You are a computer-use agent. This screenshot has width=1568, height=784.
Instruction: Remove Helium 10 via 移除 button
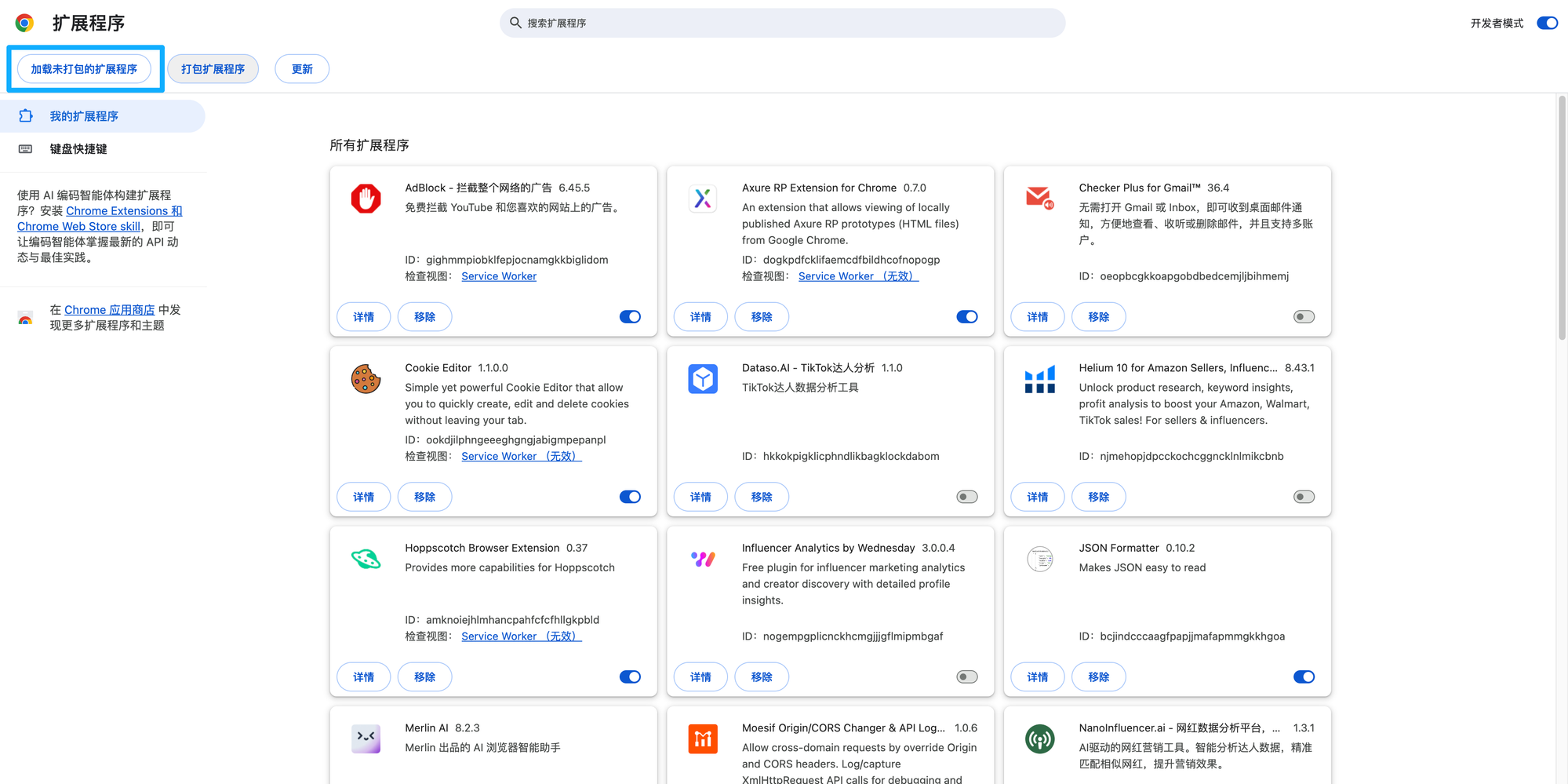[1099, 497]
